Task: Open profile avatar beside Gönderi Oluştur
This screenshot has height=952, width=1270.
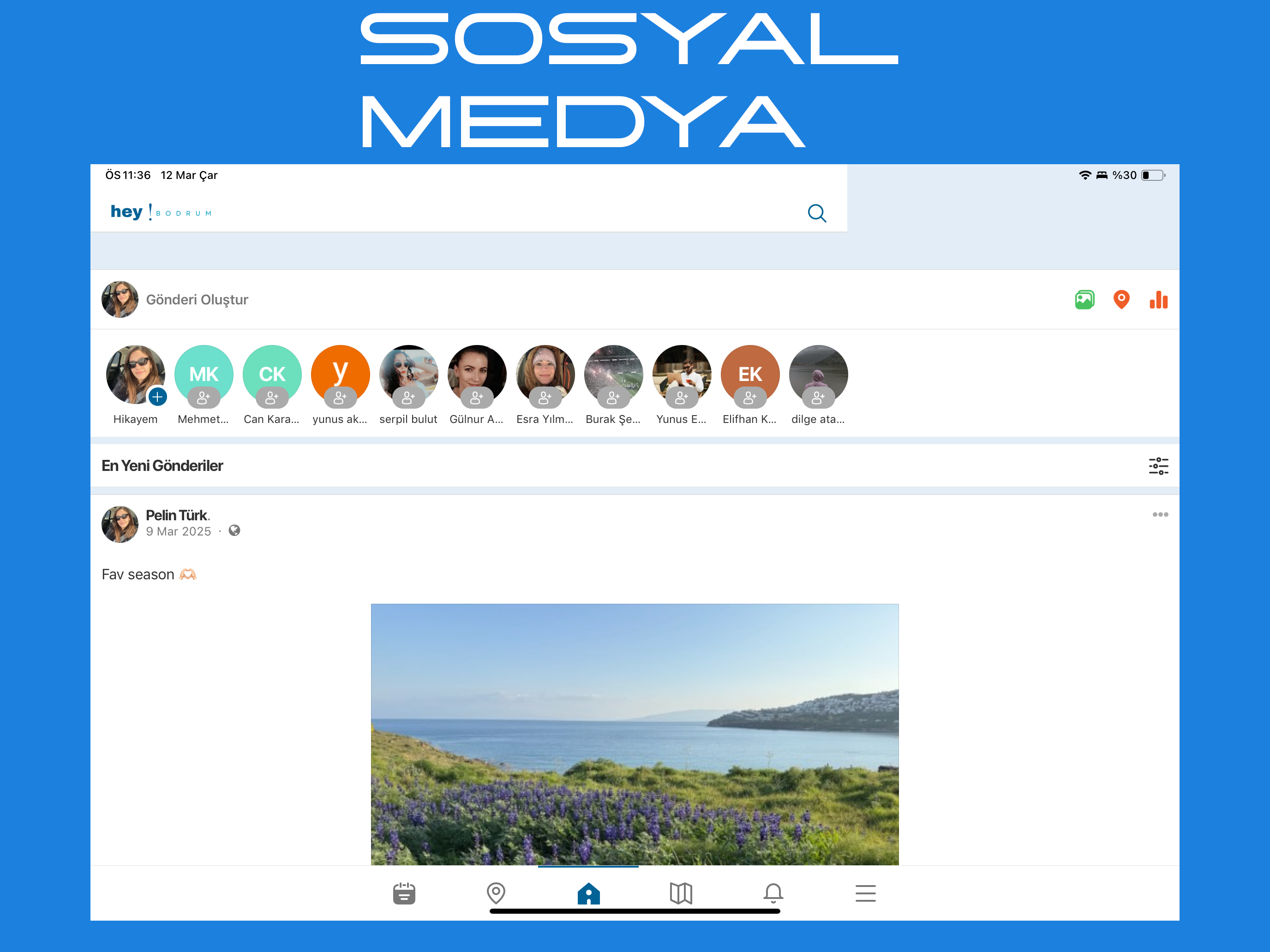Action: coord(120,299)
